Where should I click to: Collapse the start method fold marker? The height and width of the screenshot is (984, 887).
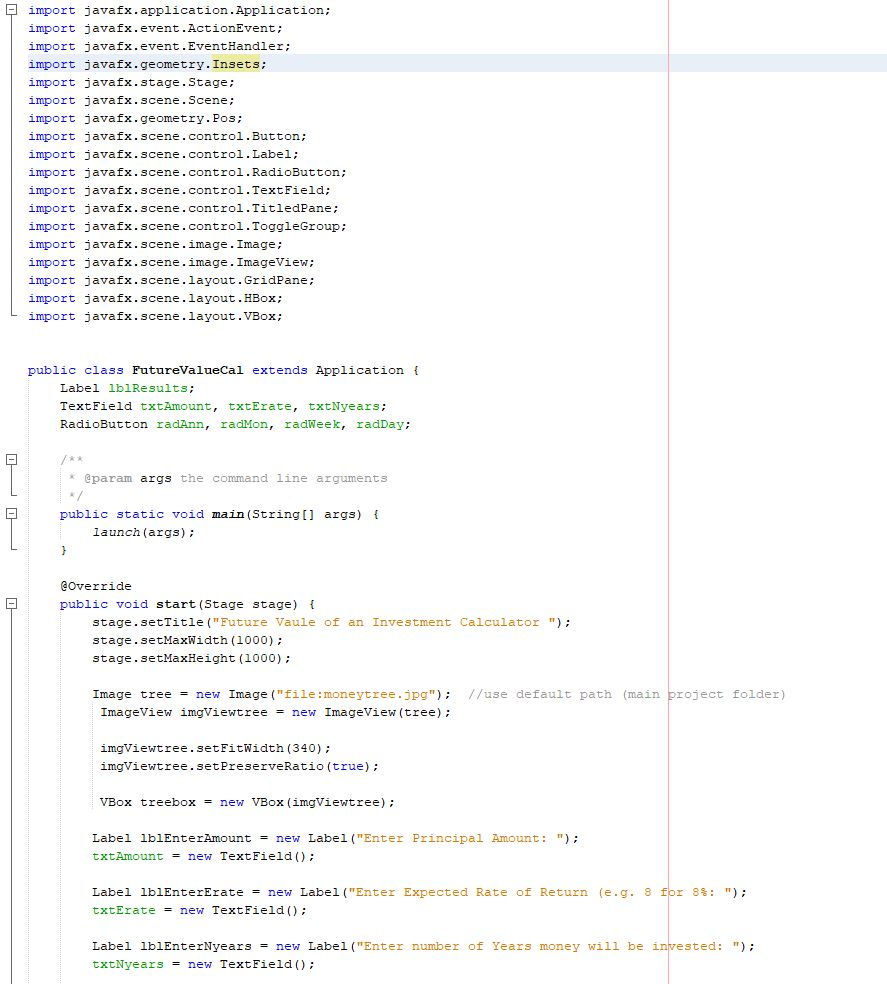click(11, 604)
